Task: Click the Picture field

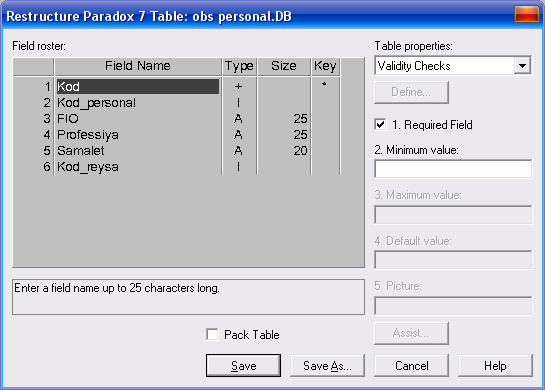Action: pyautogui.click(x=453, y=306)
